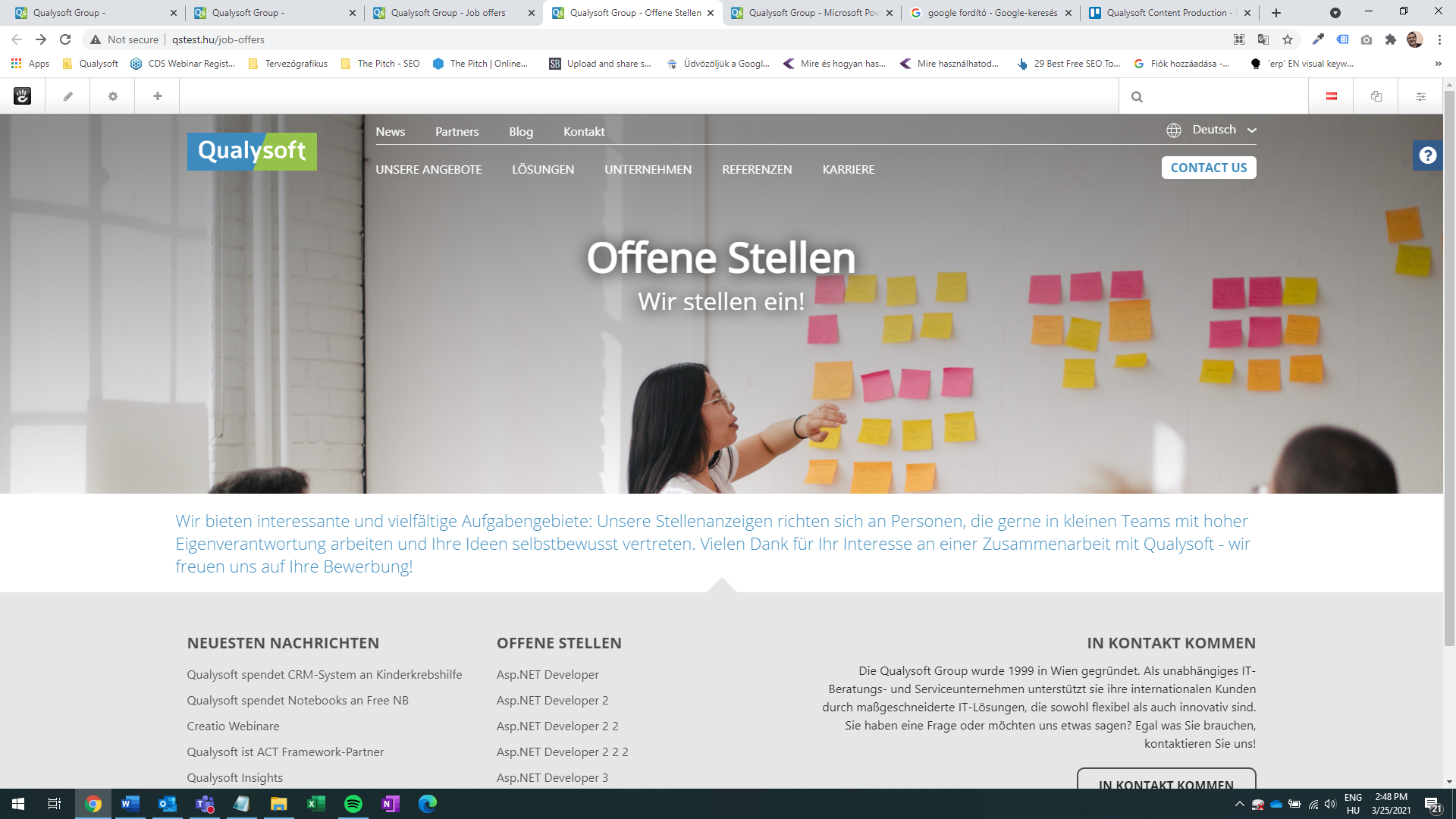
Task: Click the blue help question mark icon
Action: [x=1427, y=155]
